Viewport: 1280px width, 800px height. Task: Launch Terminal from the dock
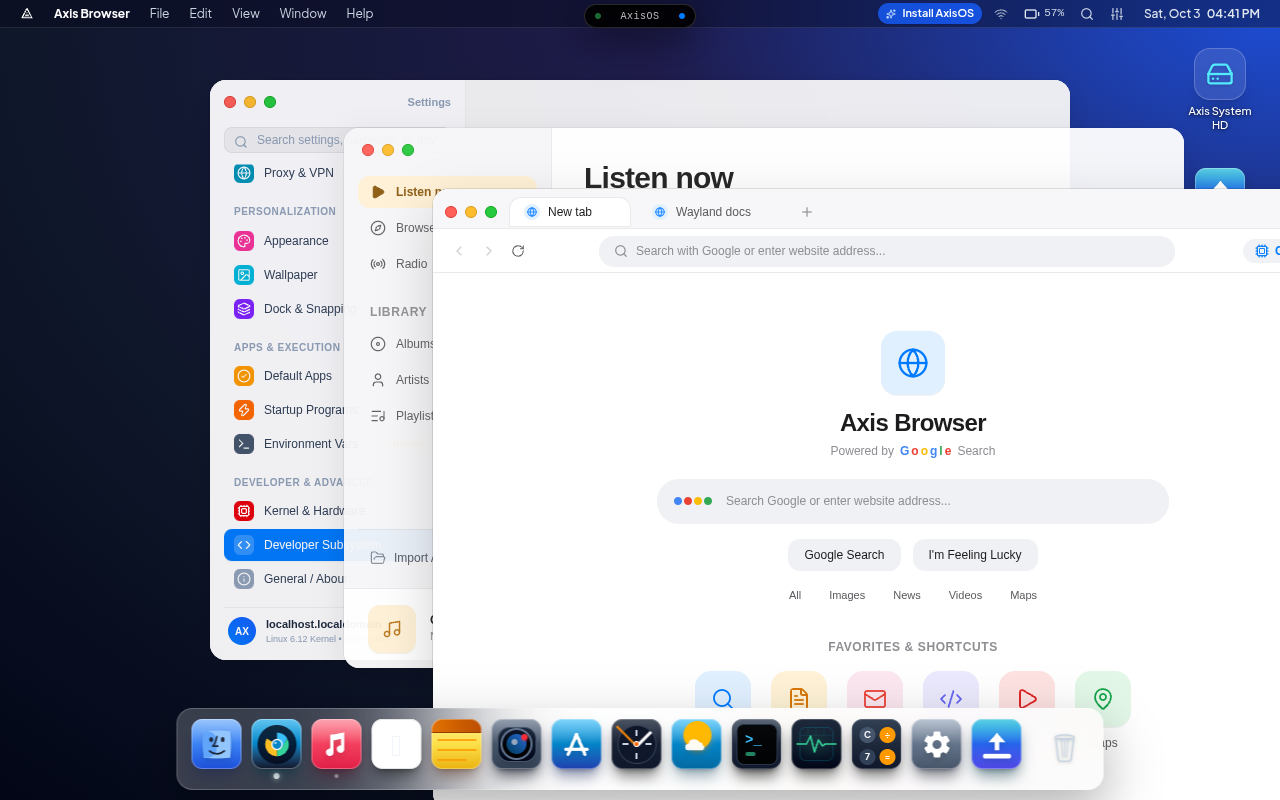[x=757, y=744]
